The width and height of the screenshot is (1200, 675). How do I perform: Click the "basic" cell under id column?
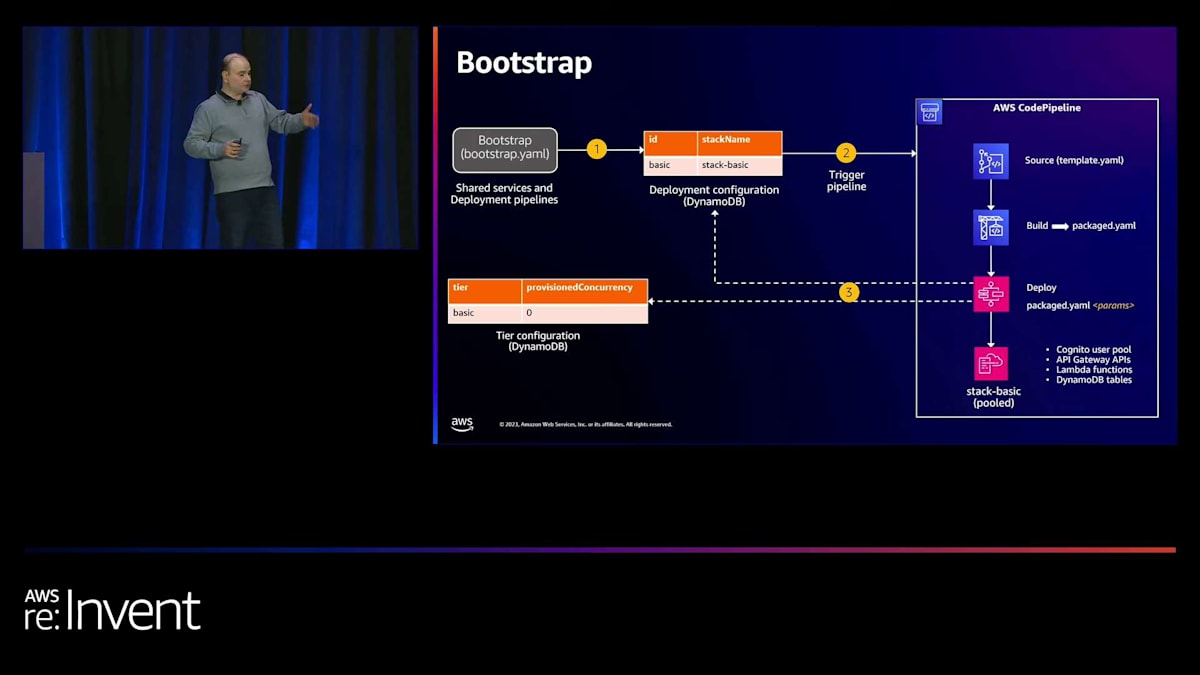point(671,165)
